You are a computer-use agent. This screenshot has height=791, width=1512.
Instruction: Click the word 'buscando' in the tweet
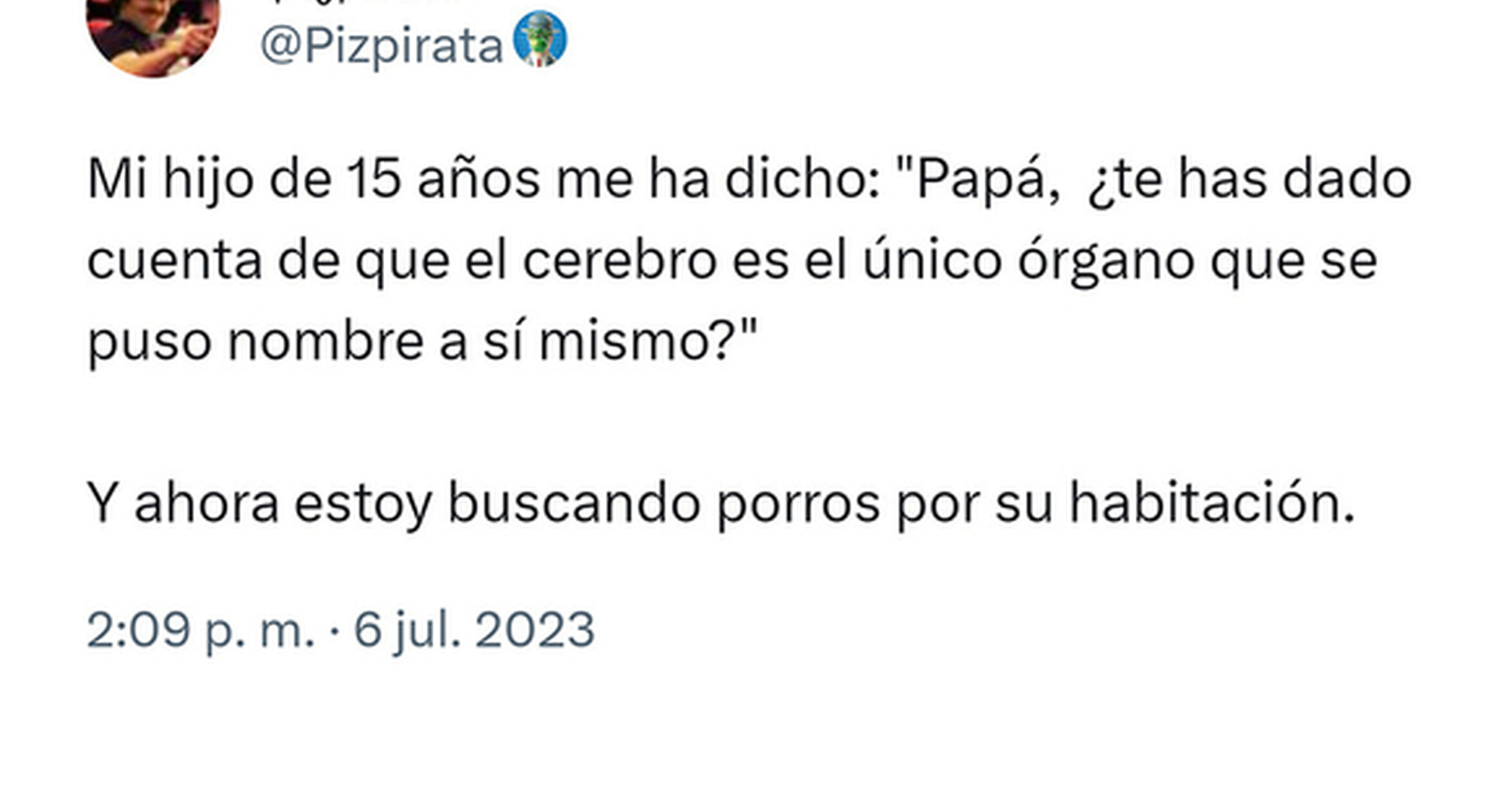click(x=574, y=503)
